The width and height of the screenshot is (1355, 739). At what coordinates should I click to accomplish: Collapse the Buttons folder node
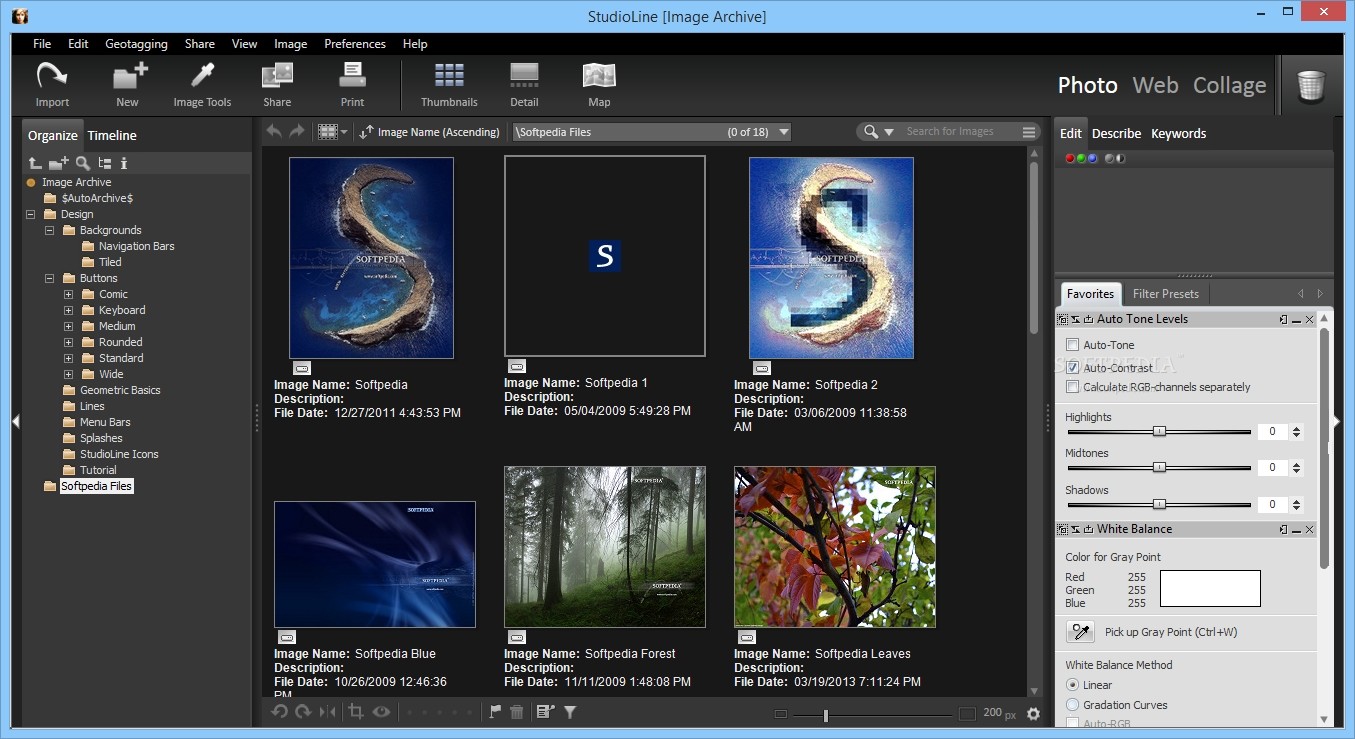point(50,278)
